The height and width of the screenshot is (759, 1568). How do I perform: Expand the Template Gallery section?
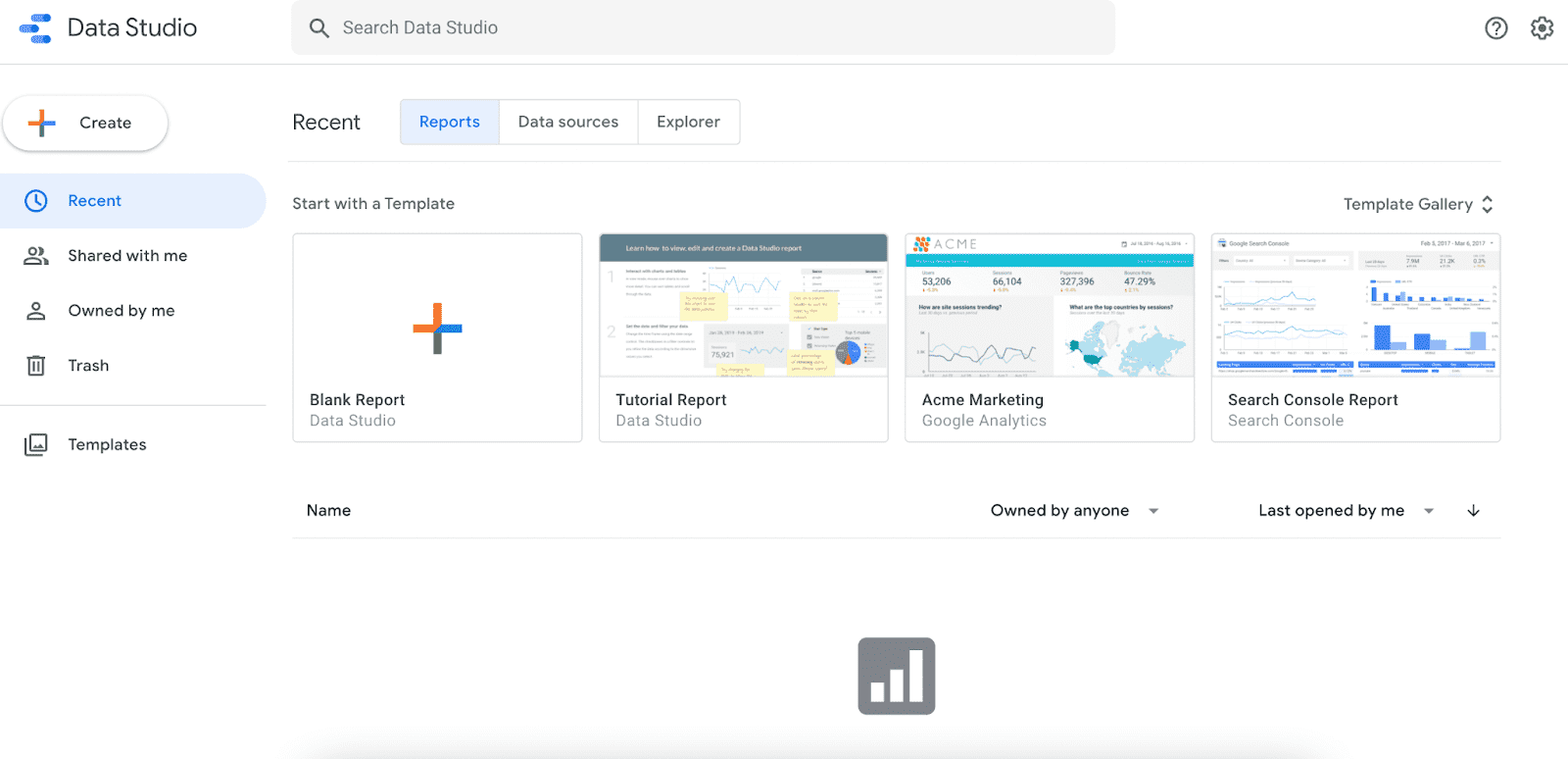pos(1487,204)
